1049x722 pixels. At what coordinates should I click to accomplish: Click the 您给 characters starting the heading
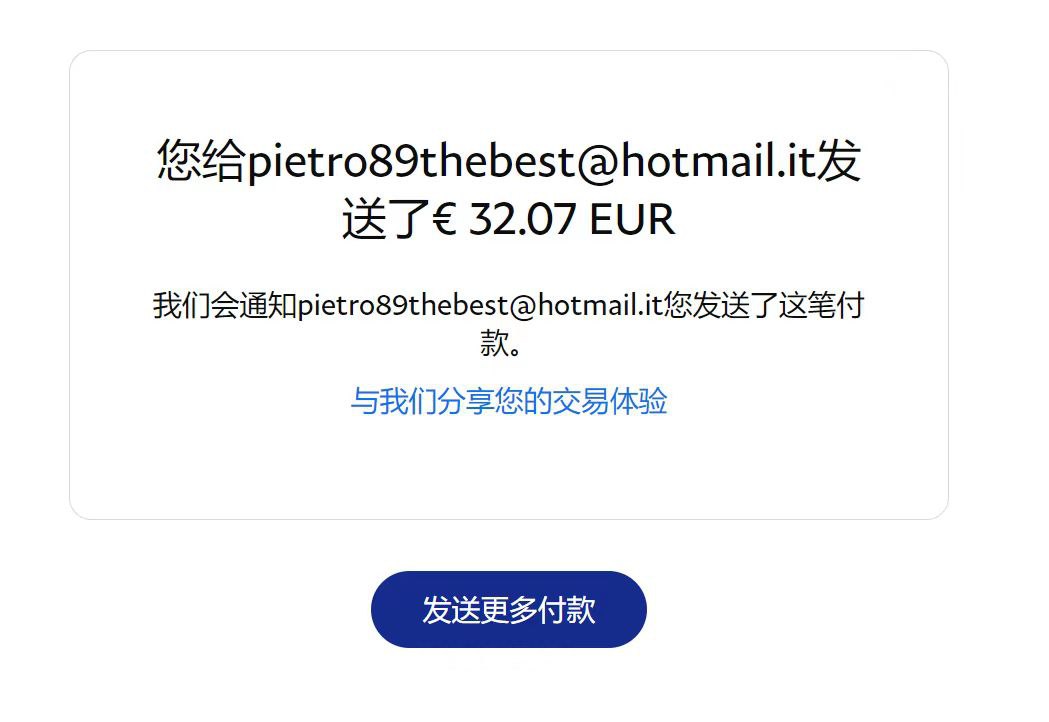[x=202, y=161]
